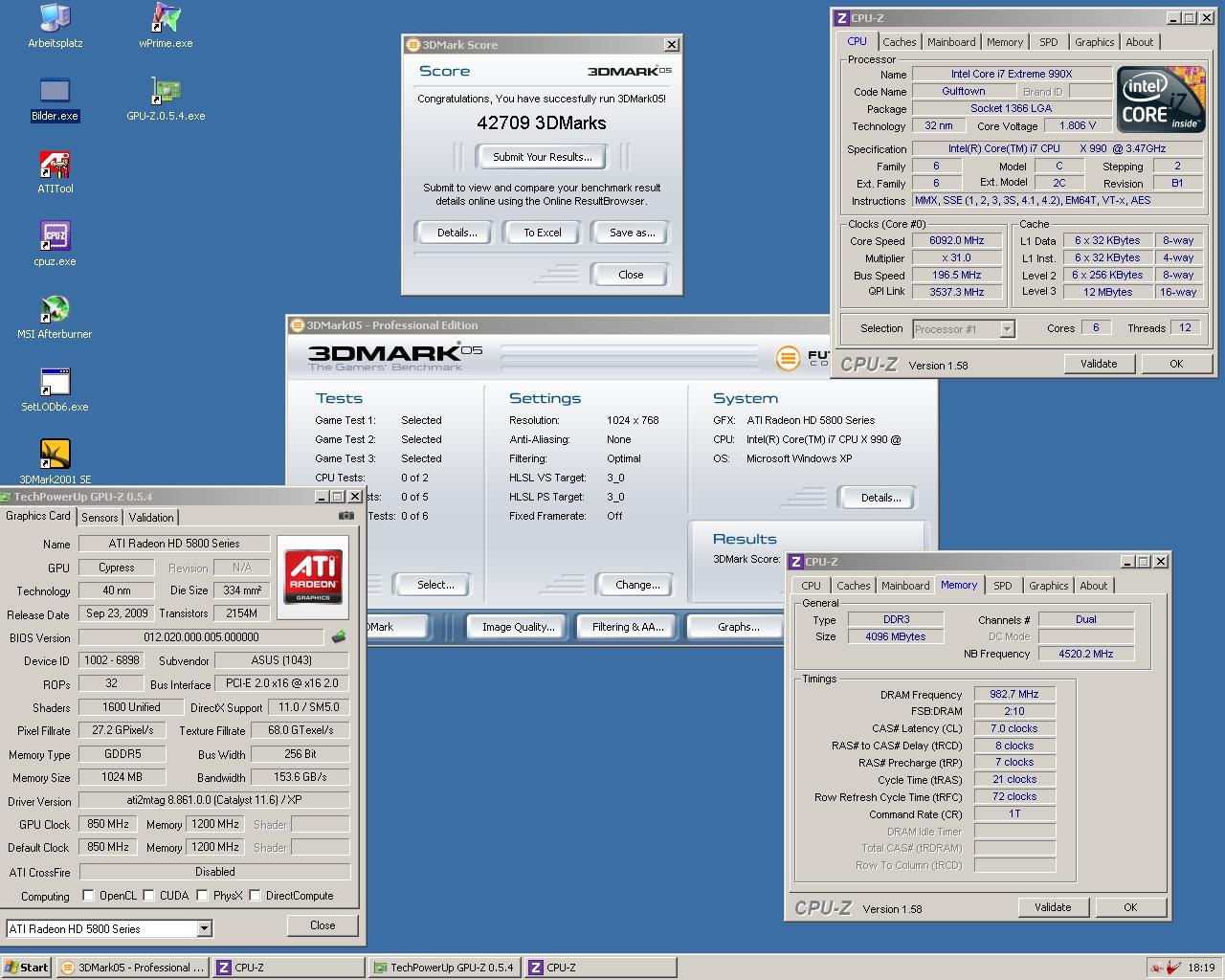
Task: Open Filtering & AA settings in 3DMark05
Action: coord(628,627)
